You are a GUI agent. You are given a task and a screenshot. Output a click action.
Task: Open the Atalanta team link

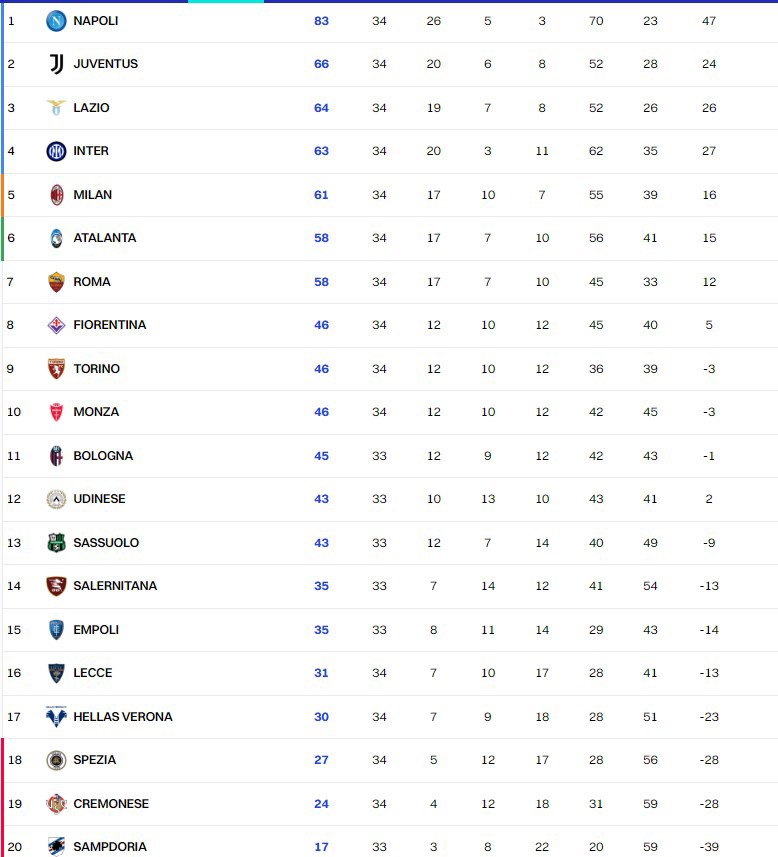104,238
